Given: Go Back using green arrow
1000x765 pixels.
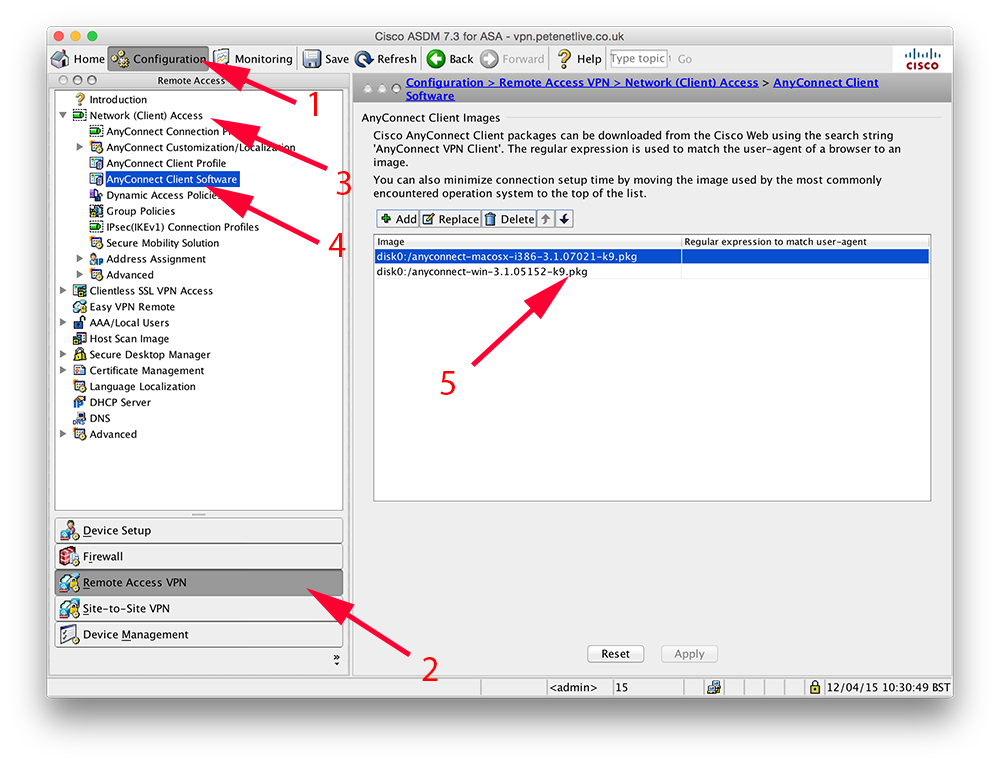Looking at the screenshot, I should 450,59.
